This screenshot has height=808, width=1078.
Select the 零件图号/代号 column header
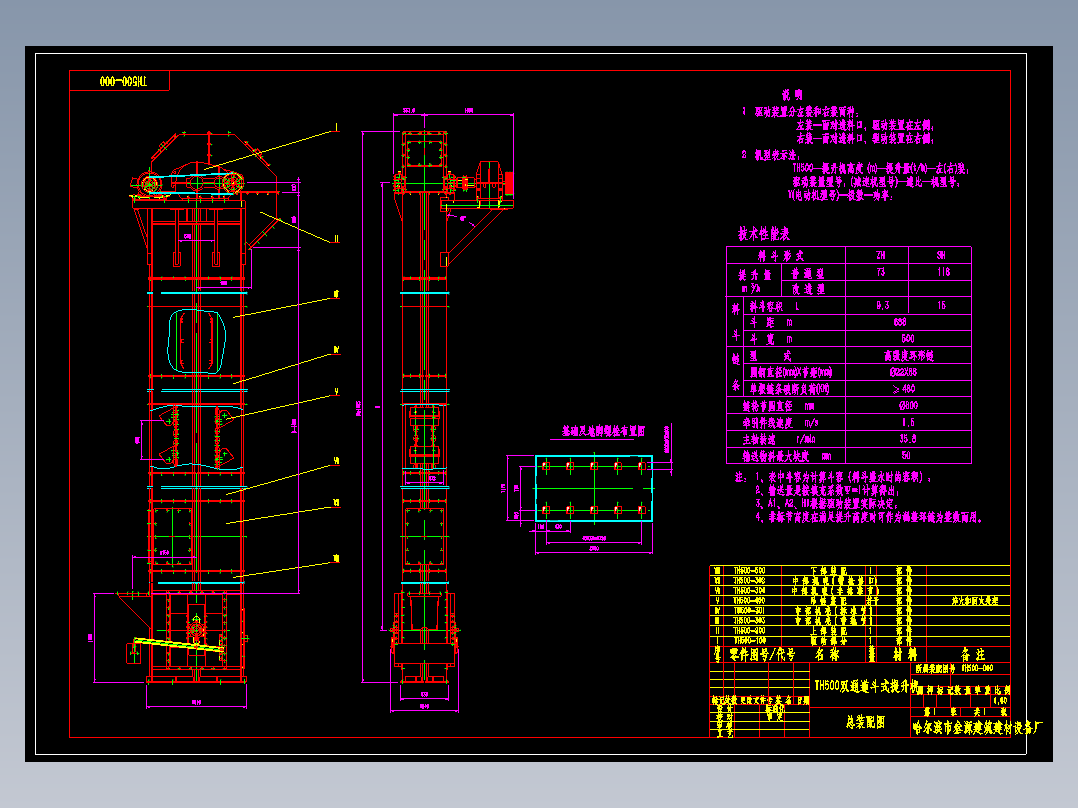click(x=762, y=655)
